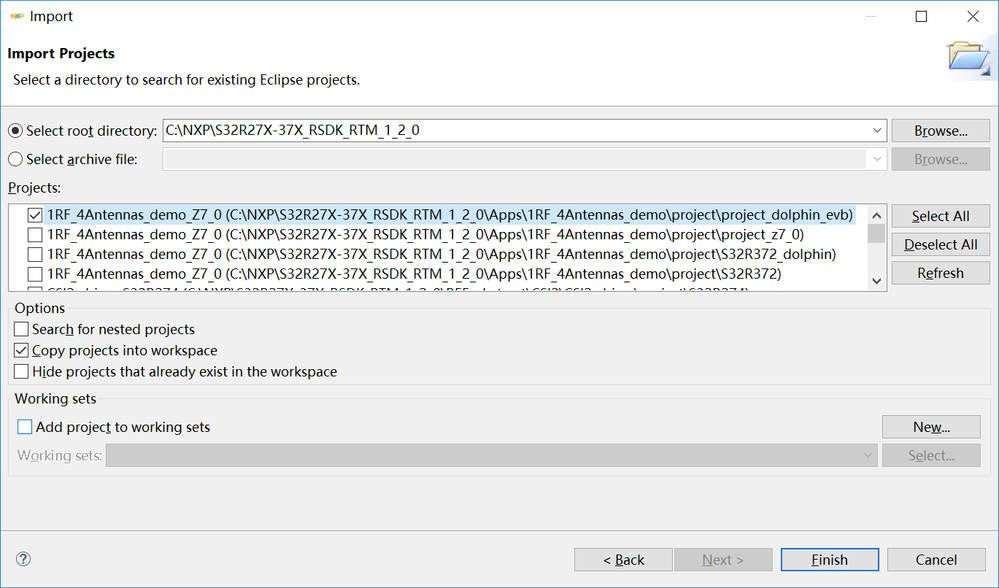Enable 'Search for nested projects' checkbox
The image size is (999, 588).
tap(22, 329)
